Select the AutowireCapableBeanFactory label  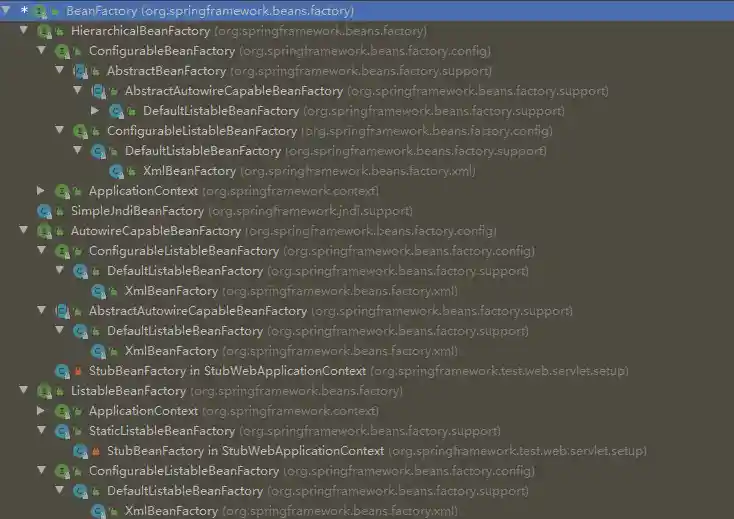156,231
